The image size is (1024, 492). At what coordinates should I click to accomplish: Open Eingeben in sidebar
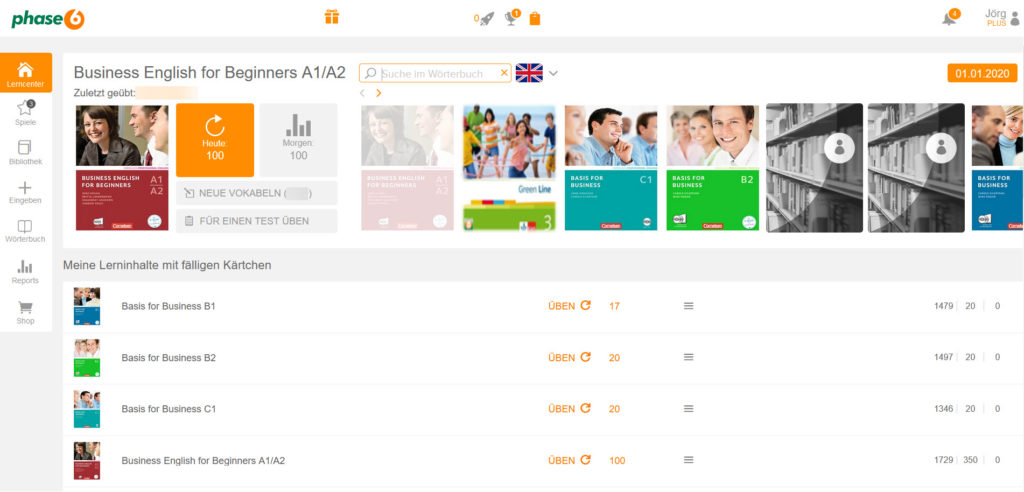[25, 192]
